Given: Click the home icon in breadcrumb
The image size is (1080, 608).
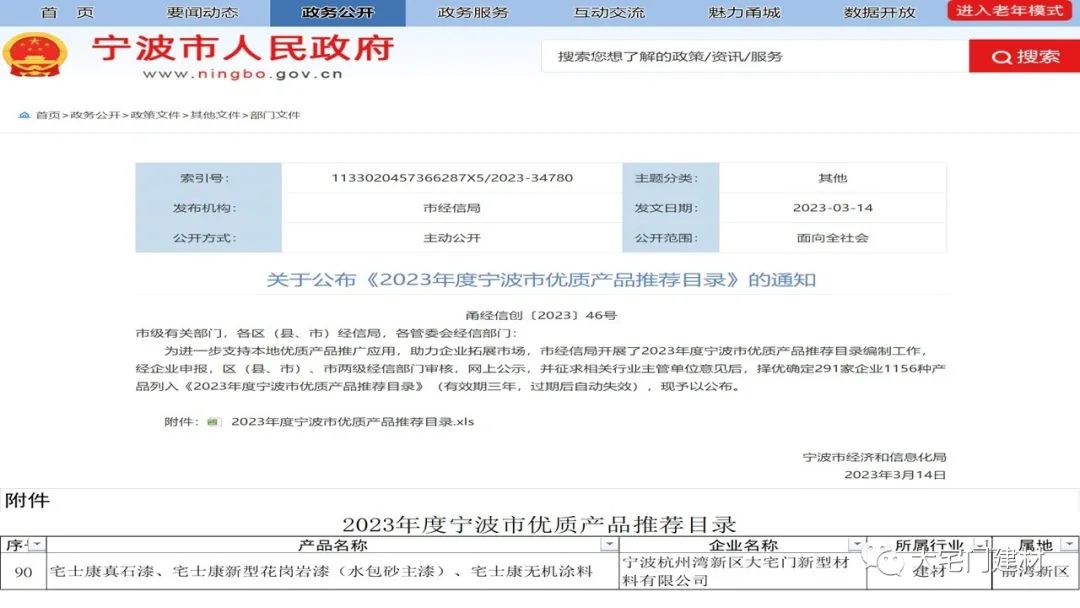Looking at the screenshot, I should pyautogui.click(x=24, y=115).
